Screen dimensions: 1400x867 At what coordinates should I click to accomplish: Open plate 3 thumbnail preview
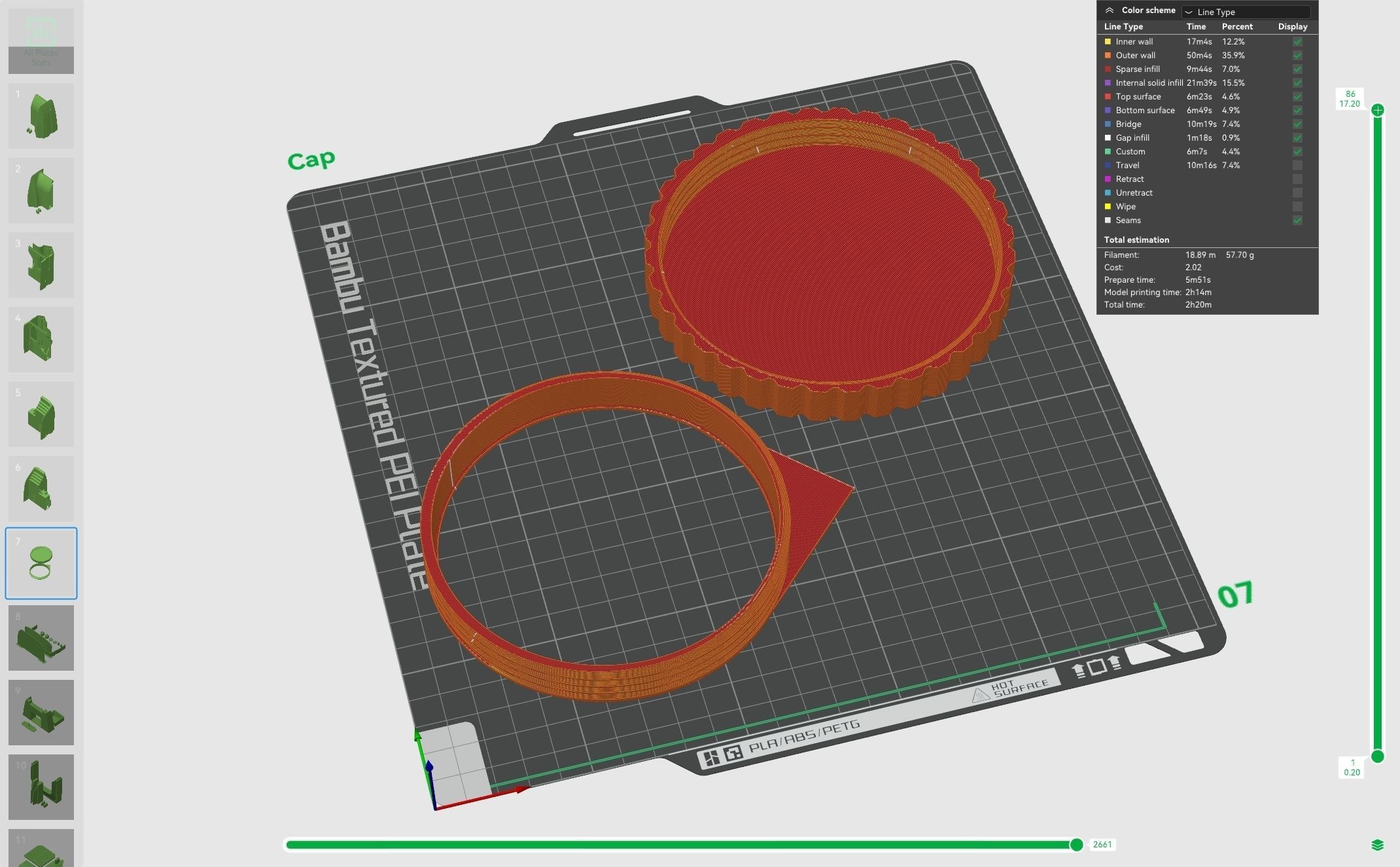[x=41, y=265]
